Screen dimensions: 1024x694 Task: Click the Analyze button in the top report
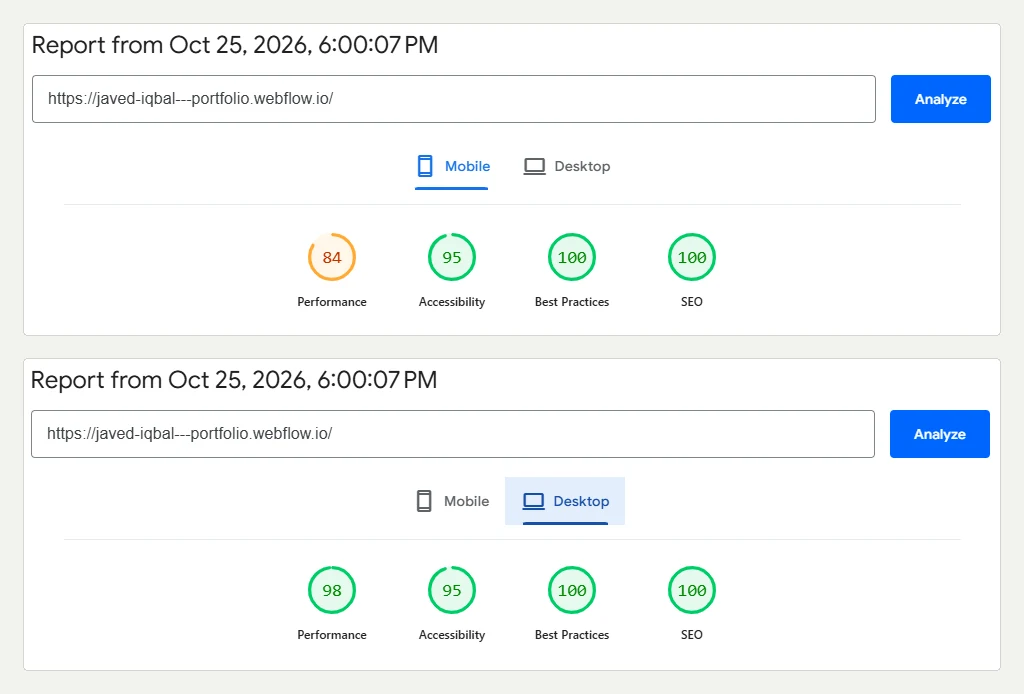[940, 99]
